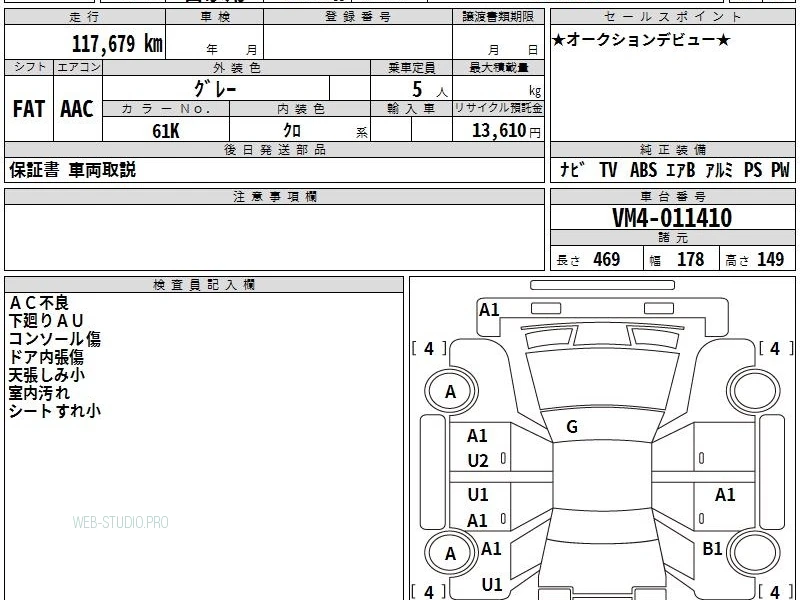
Task: Select the エアB airbag label
Action: [681, 170]
